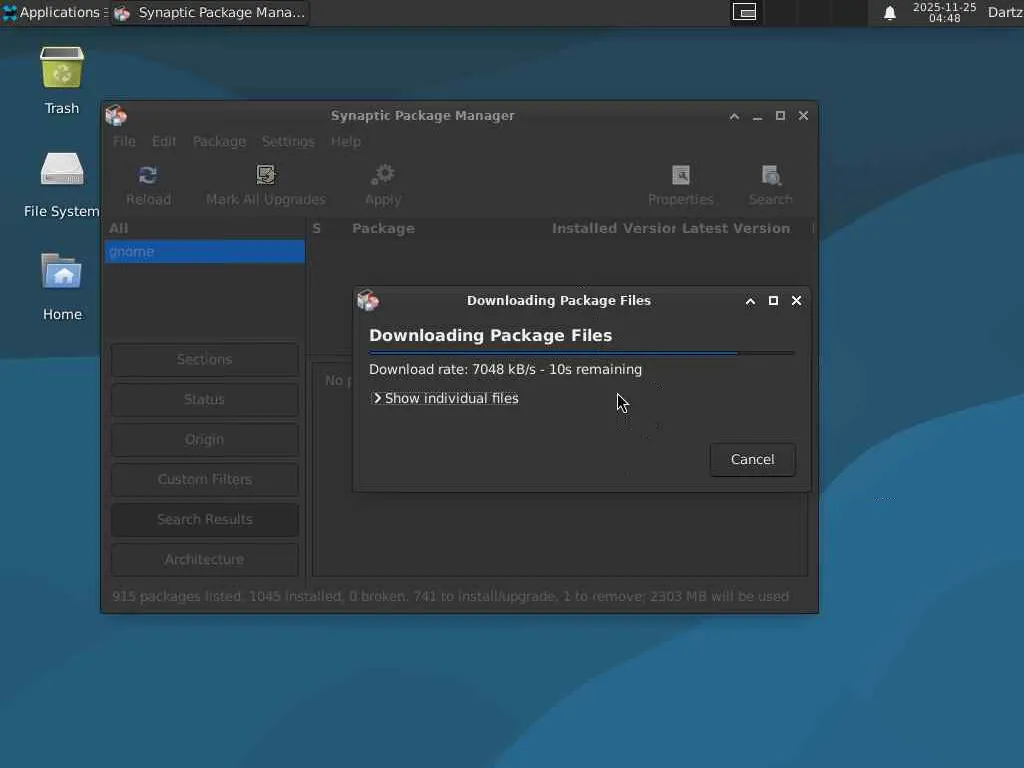Image resolution: width=1024 pixels, height=768 pixels.
Task: Minimize the Synaptic main window
Action: (758, 116)
